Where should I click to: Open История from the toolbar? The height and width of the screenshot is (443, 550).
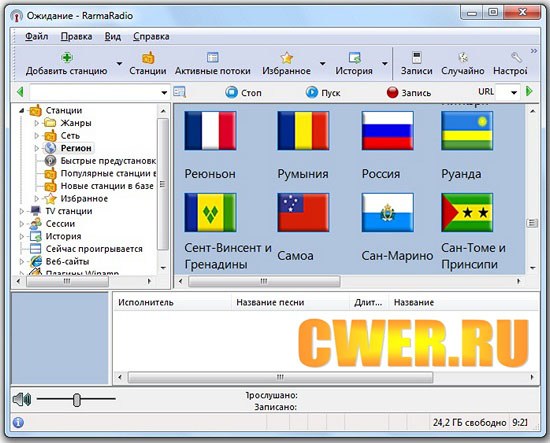click(354, 63)
